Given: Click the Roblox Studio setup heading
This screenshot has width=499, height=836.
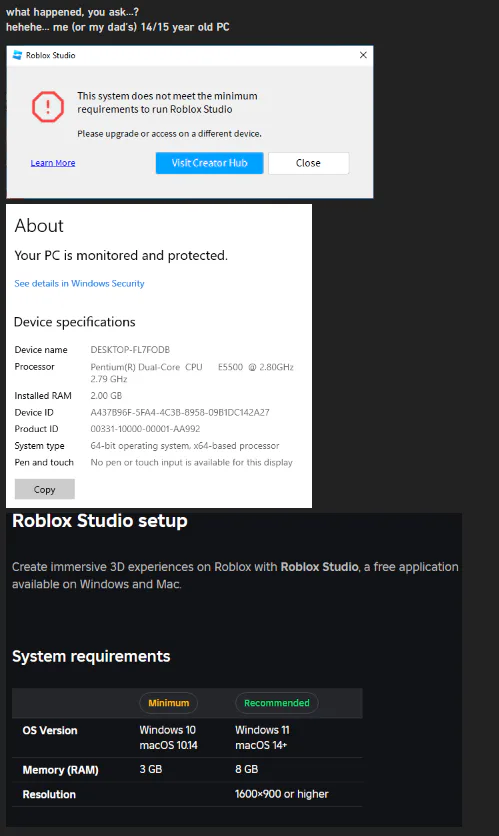Looking at the screenshot, I should point(100,520).
